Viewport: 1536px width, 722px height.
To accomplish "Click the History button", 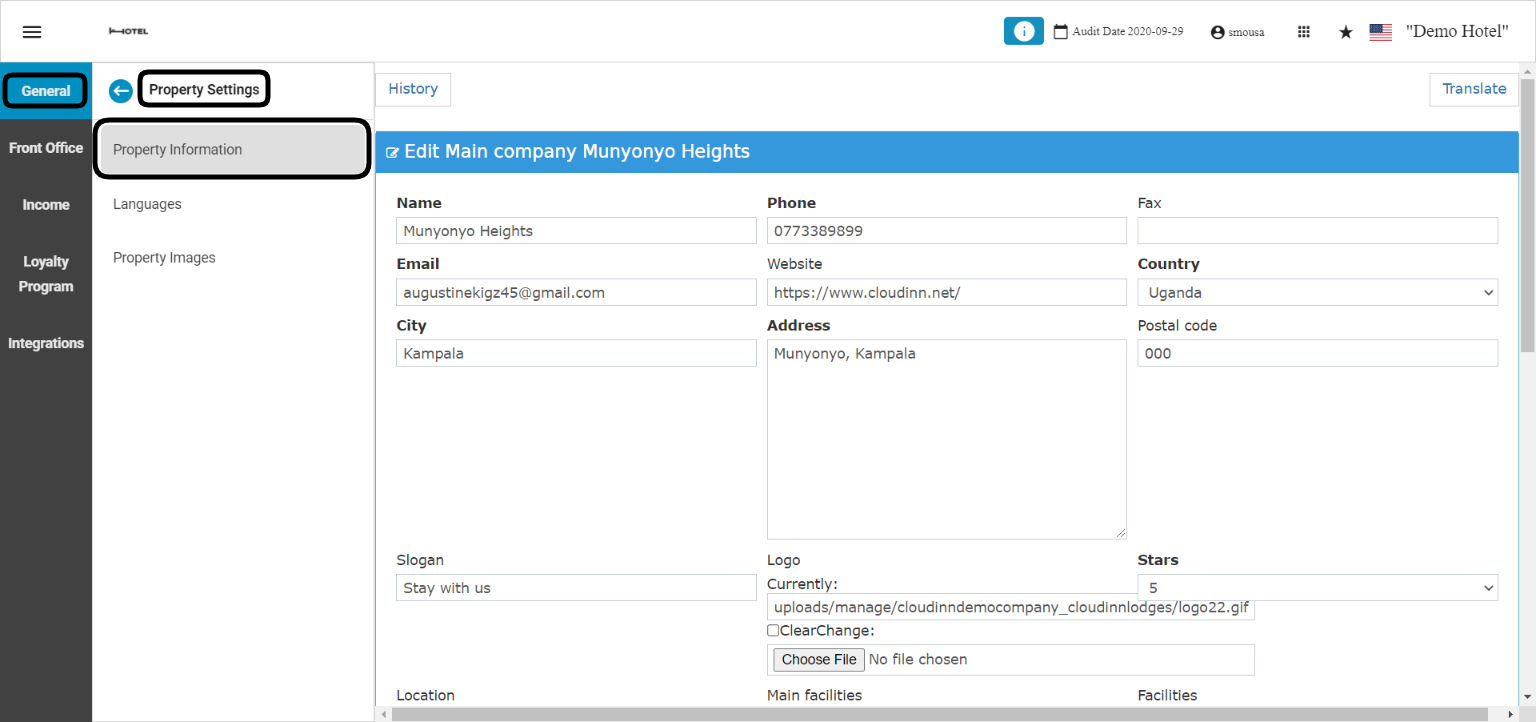I will point(413,89).
